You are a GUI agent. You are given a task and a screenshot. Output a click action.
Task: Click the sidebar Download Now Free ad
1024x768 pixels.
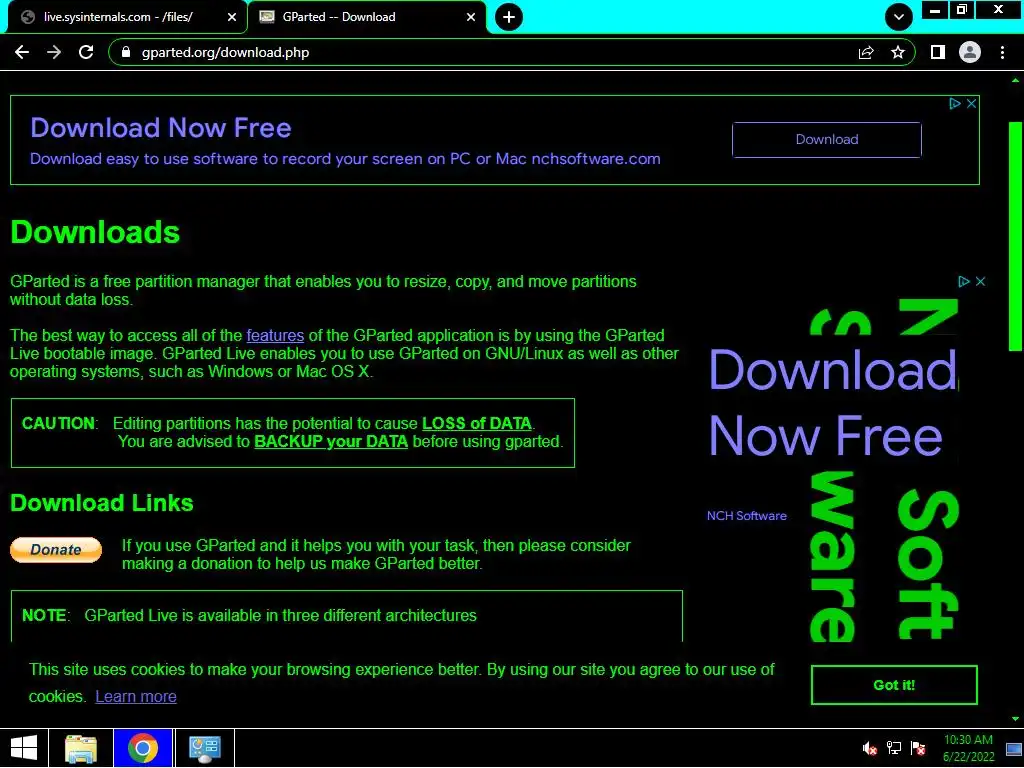pos(833,403)
